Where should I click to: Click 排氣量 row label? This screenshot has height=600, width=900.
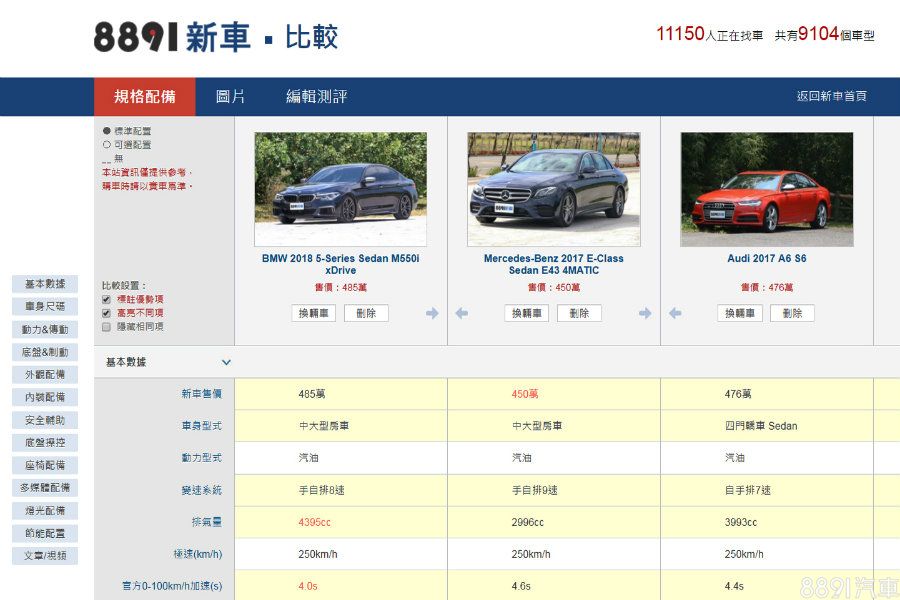(x=207, y=522)
